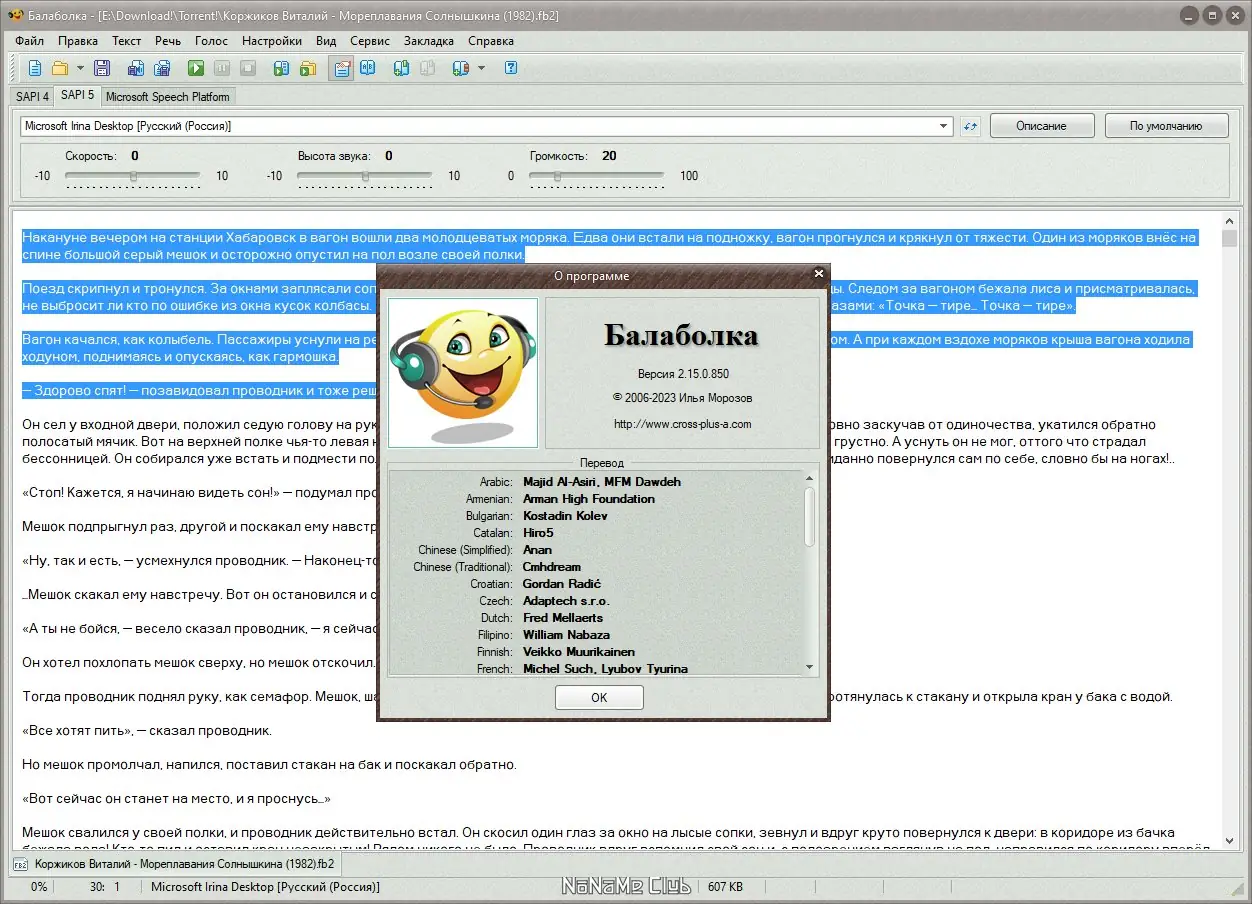This screenshot has height=904, width=1252.
Task: Click the Balabolka app icon in title bar
Action: coord(14,15)
